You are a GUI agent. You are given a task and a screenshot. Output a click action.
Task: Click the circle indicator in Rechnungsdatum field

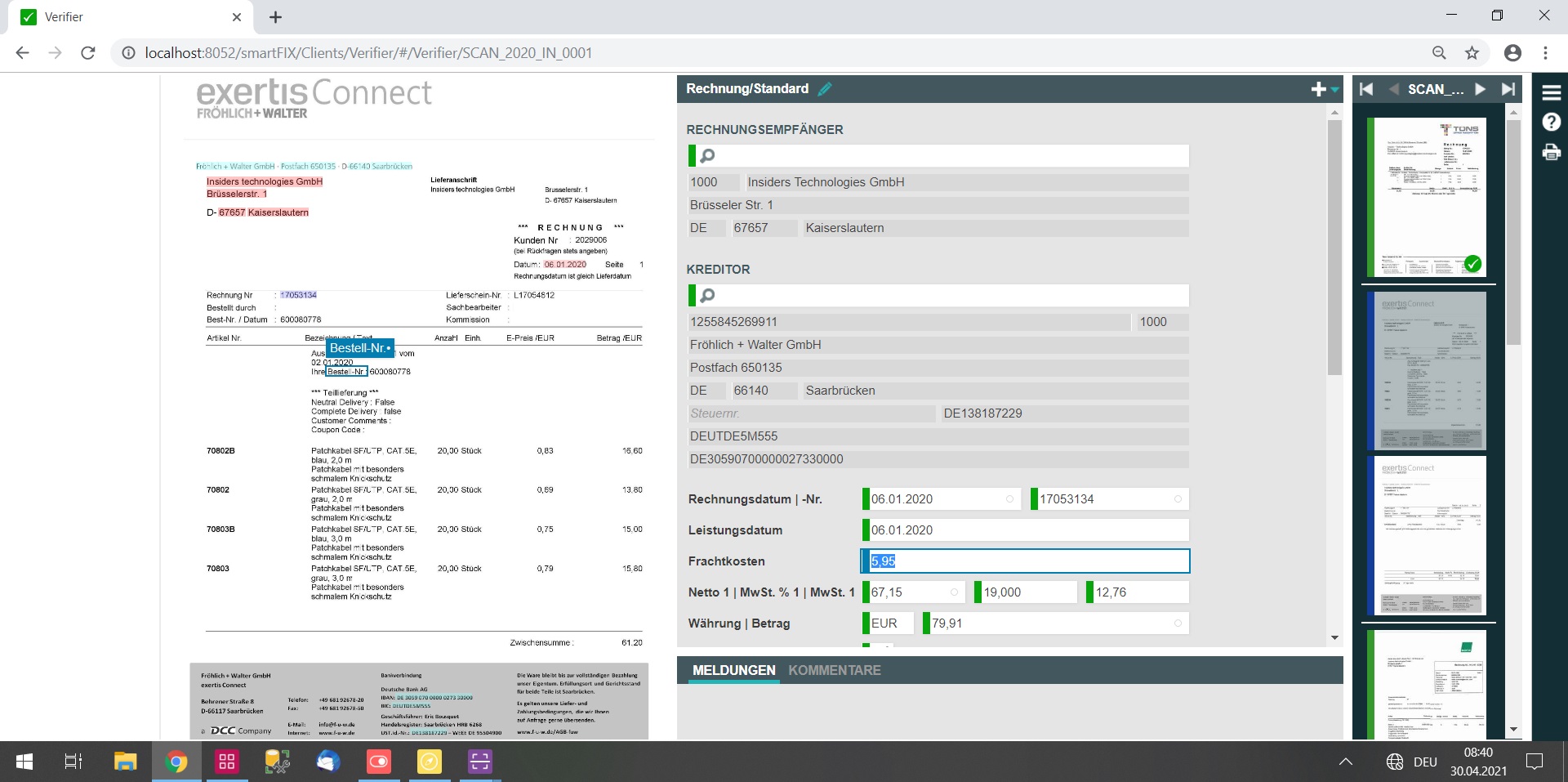(x=1009, y=499)
